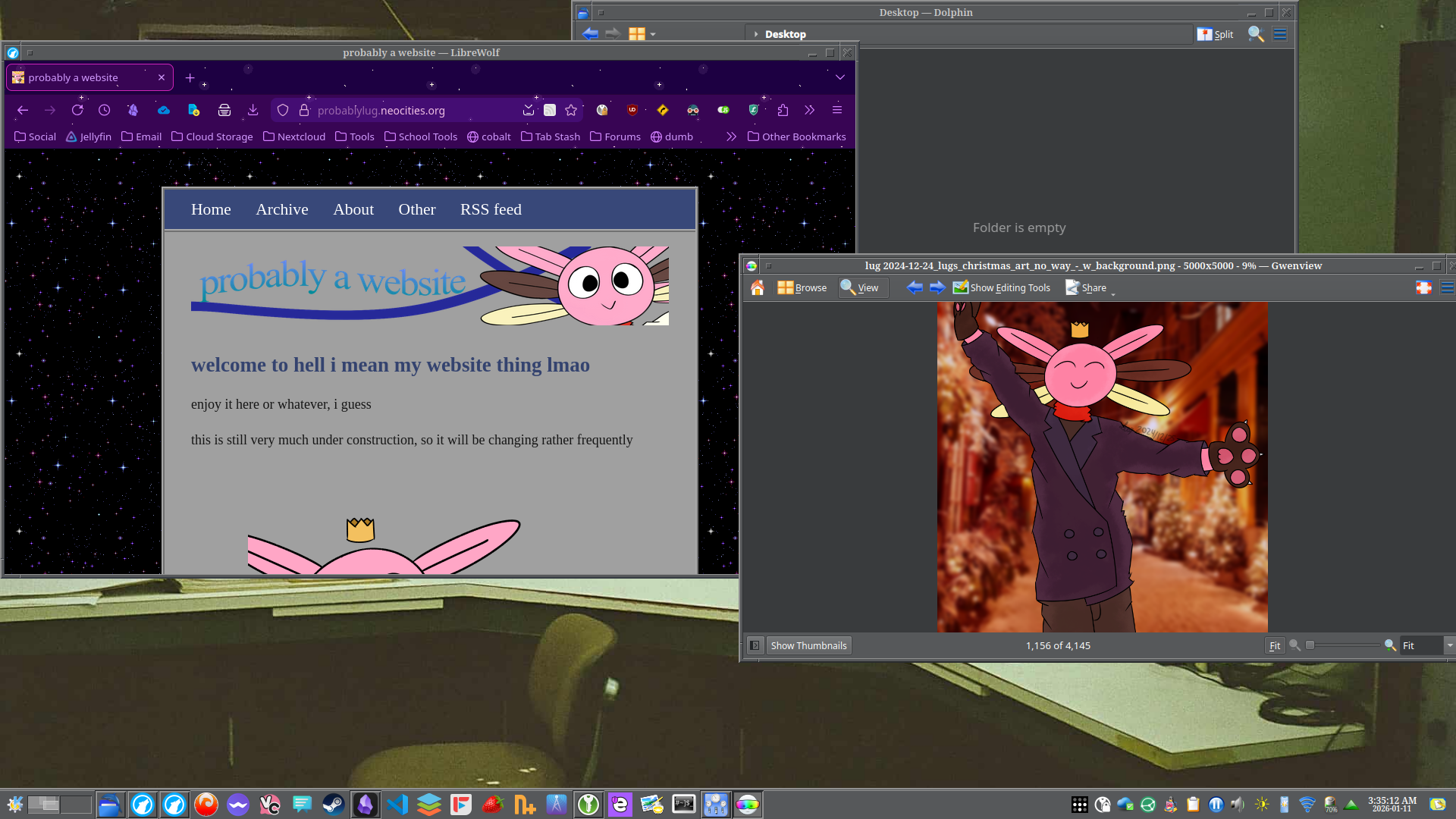Click the RSS feed icon in the URL bar
Screen dimensions: 1456x819
[x=550, y=111]
